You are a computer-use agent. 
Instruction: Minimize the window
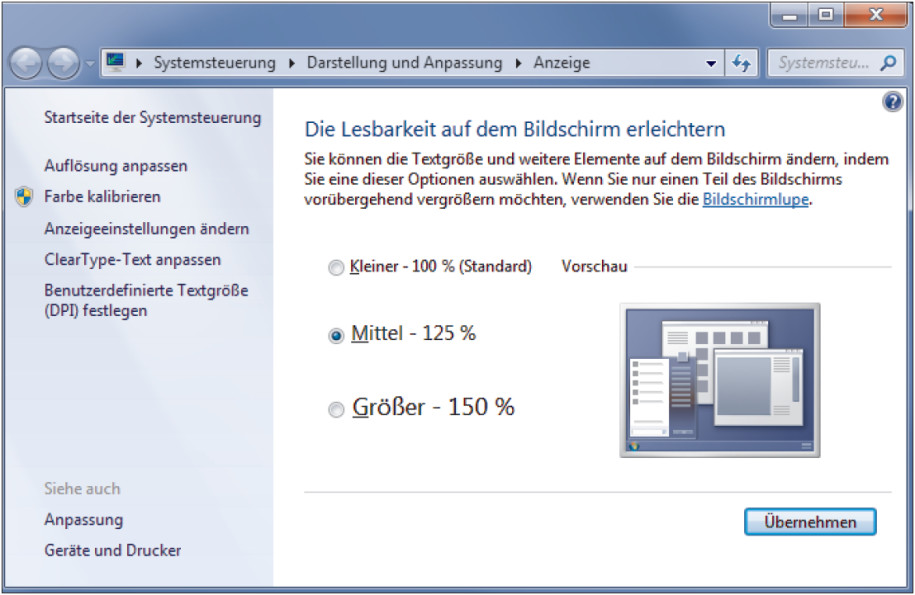pyautogui.click(x=789, y=15)
